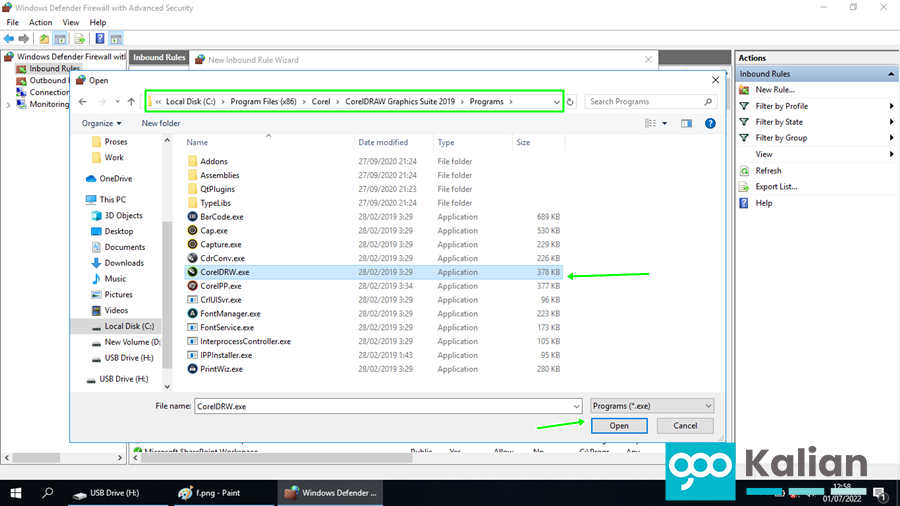900x506 pixels.
Task: Click the Open button
Action: pos(619,426)
